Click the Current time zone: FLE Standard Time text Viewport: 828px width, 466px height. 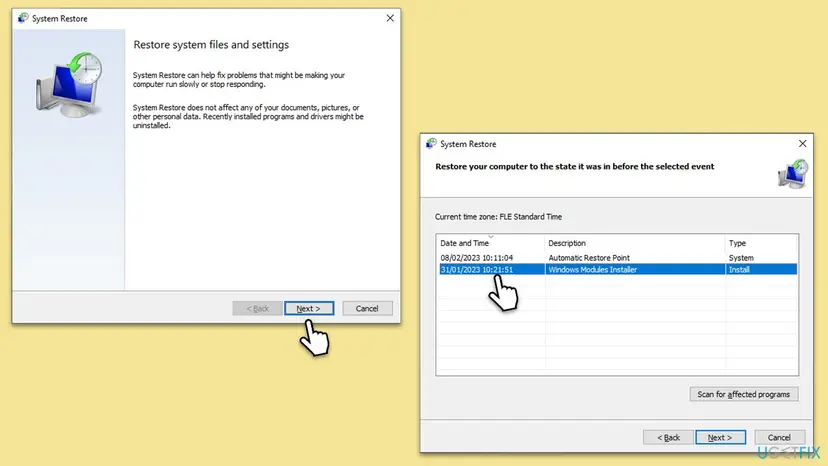point(498,217)
